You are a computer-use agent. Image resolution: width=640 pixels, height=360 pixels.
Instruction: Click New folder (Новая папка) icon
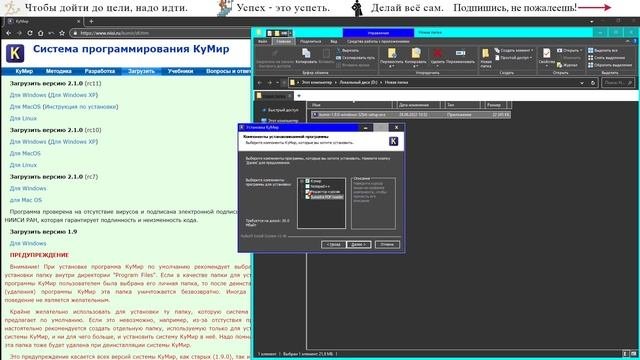486,53
